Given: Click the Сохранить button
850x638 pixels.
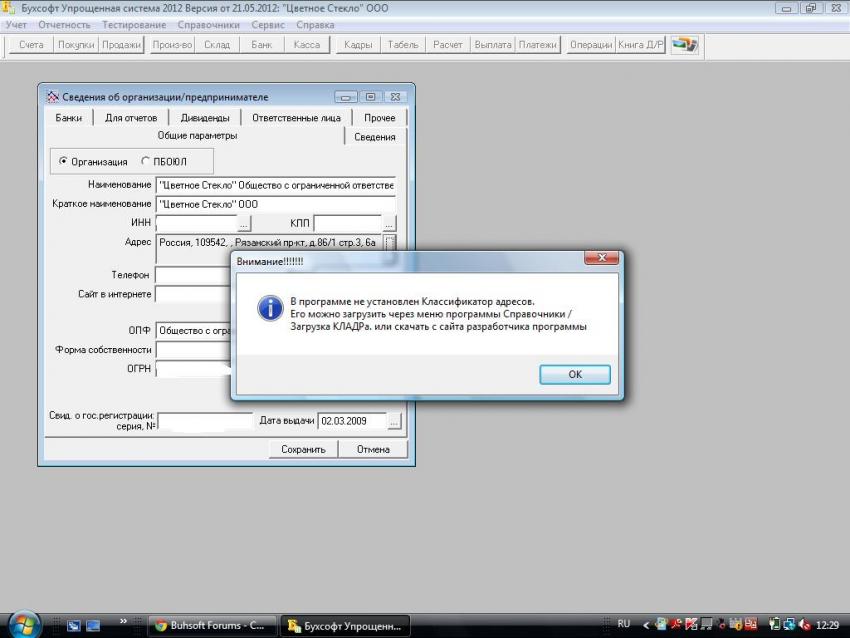Looking at the screenshot, I should [x=303, y=450].
